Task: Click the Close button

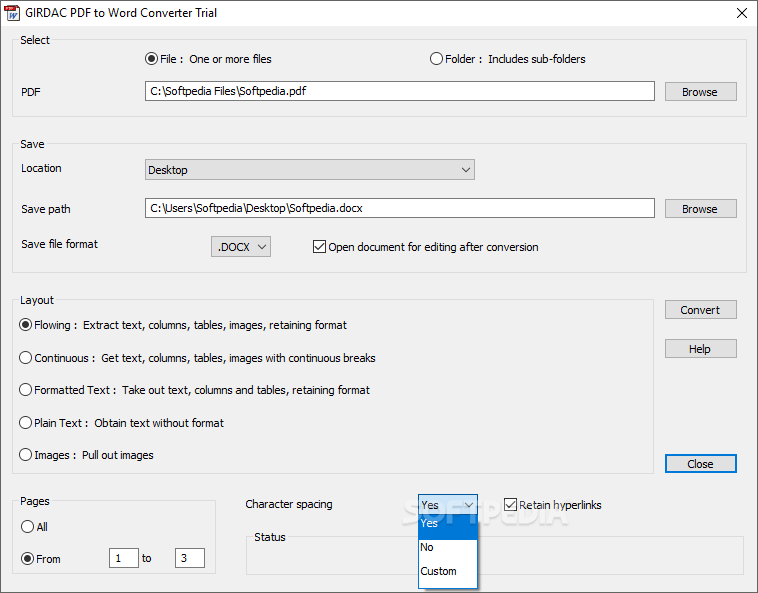Action: [700, 464]
